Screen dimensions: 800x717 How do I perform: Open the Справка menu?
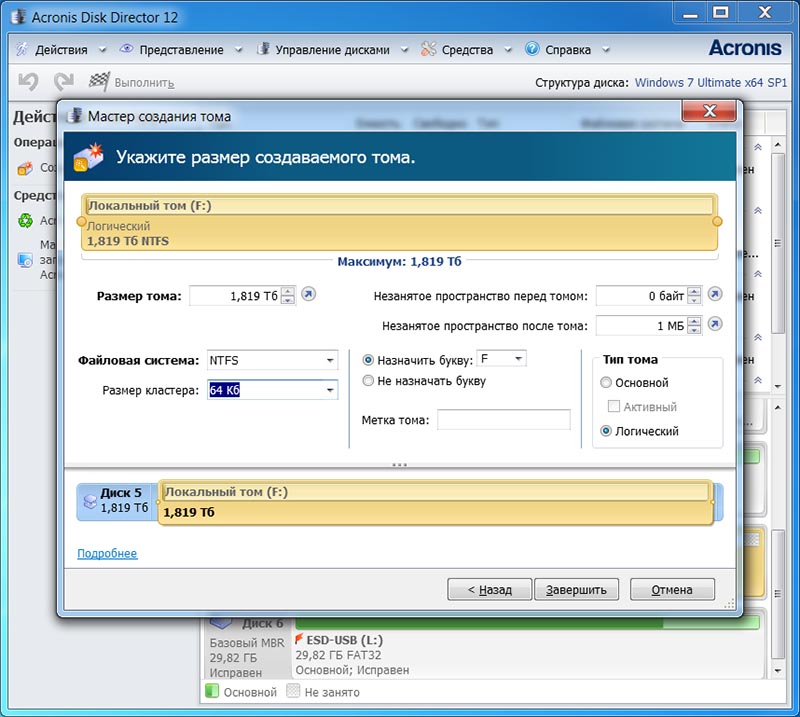click(567, 50)
